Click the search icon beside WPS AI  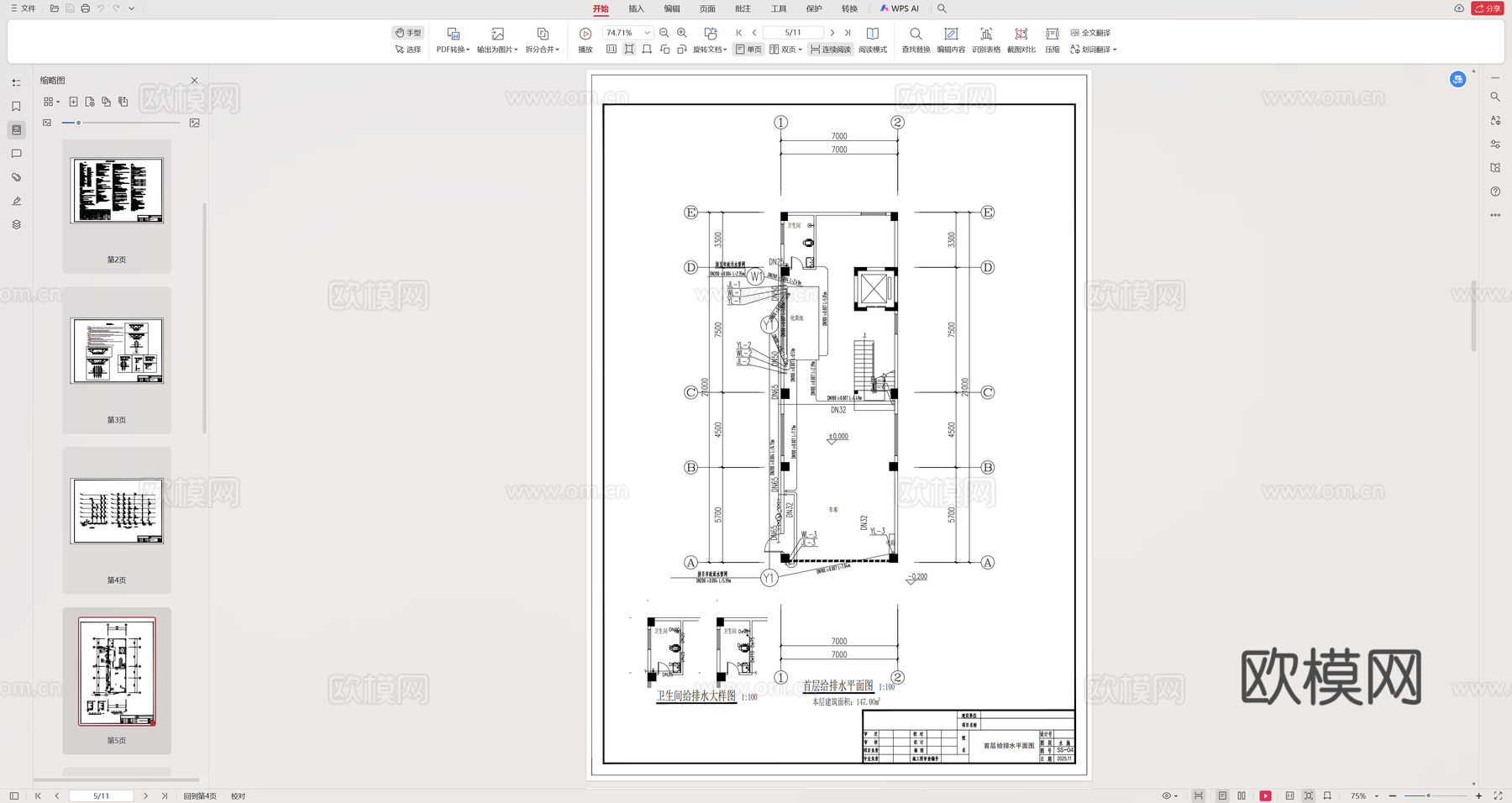click(942, 8)
